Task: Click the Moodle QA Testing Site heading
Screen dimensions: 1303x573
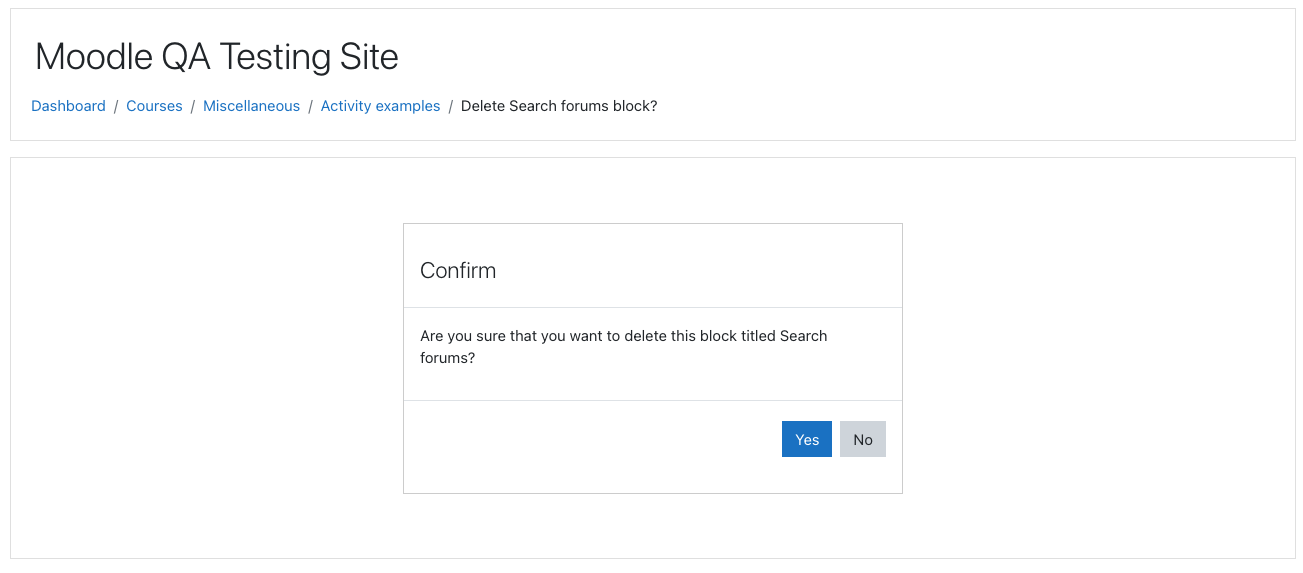Action: click(x=217, y=57)
